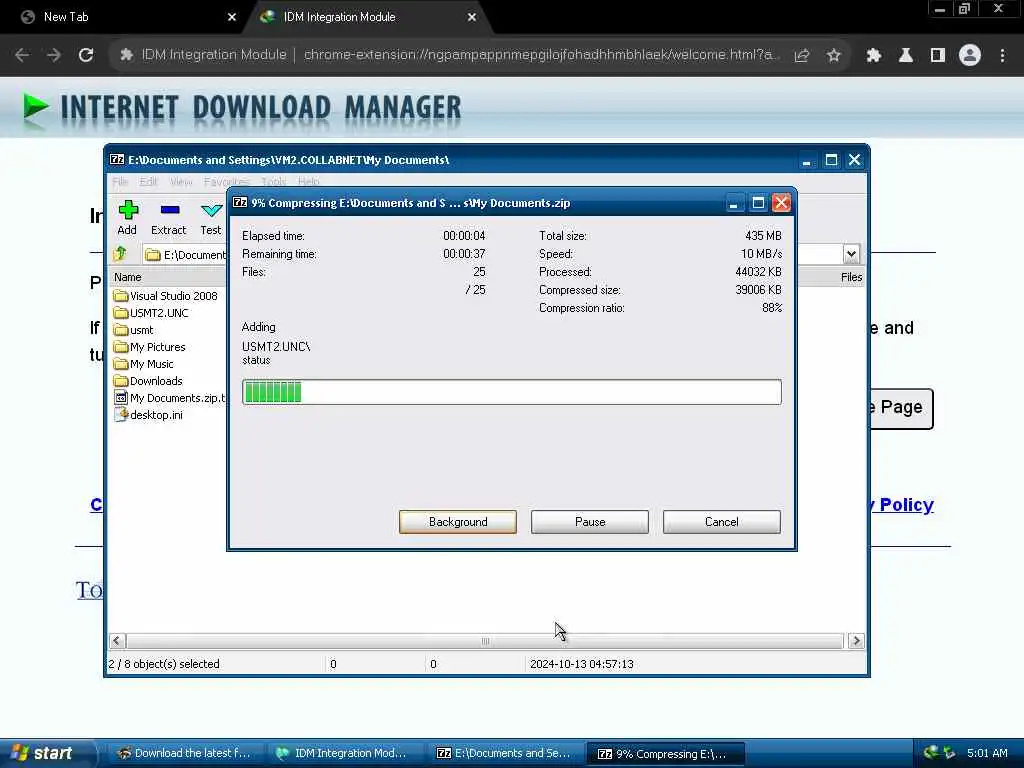Minimize the compressing dialog
The image size is (1024, 768).
coord(733,203)
